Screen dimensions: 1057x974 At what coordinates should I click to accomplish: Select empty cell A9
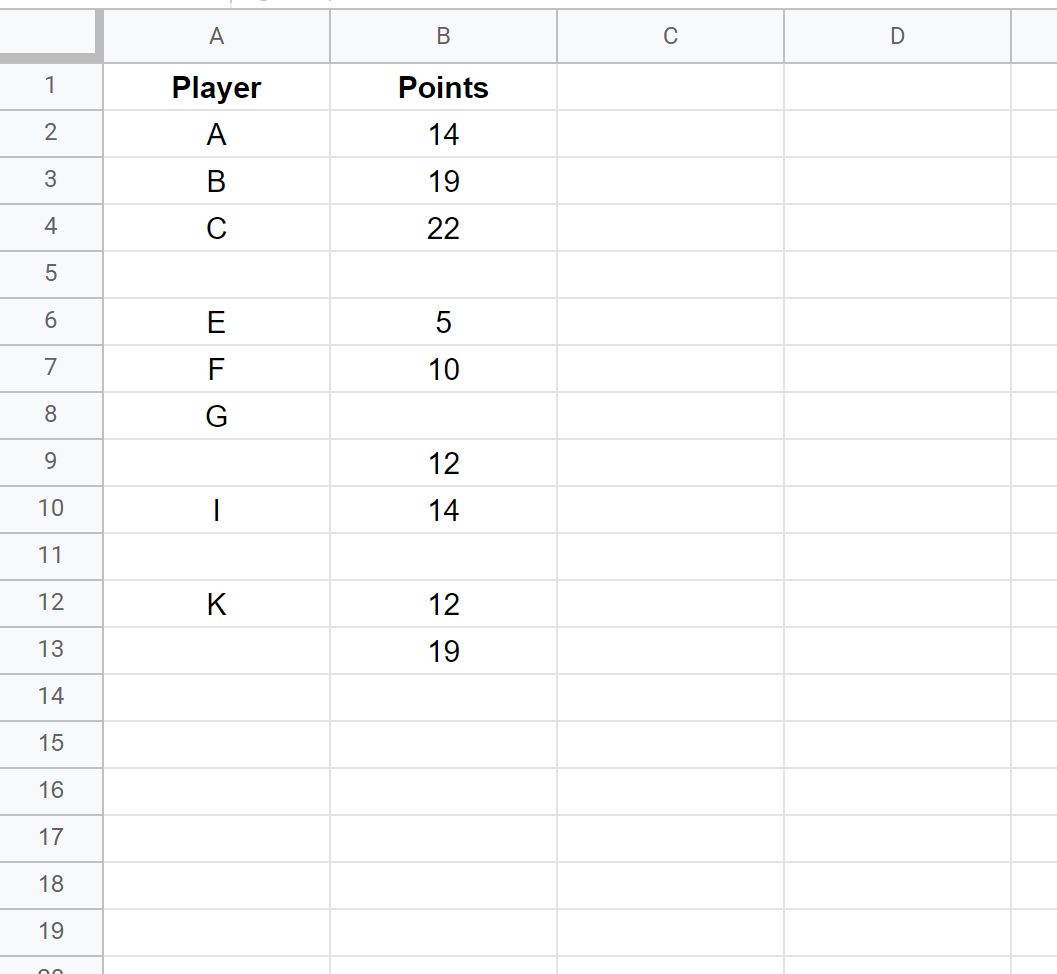coord(216,462)
